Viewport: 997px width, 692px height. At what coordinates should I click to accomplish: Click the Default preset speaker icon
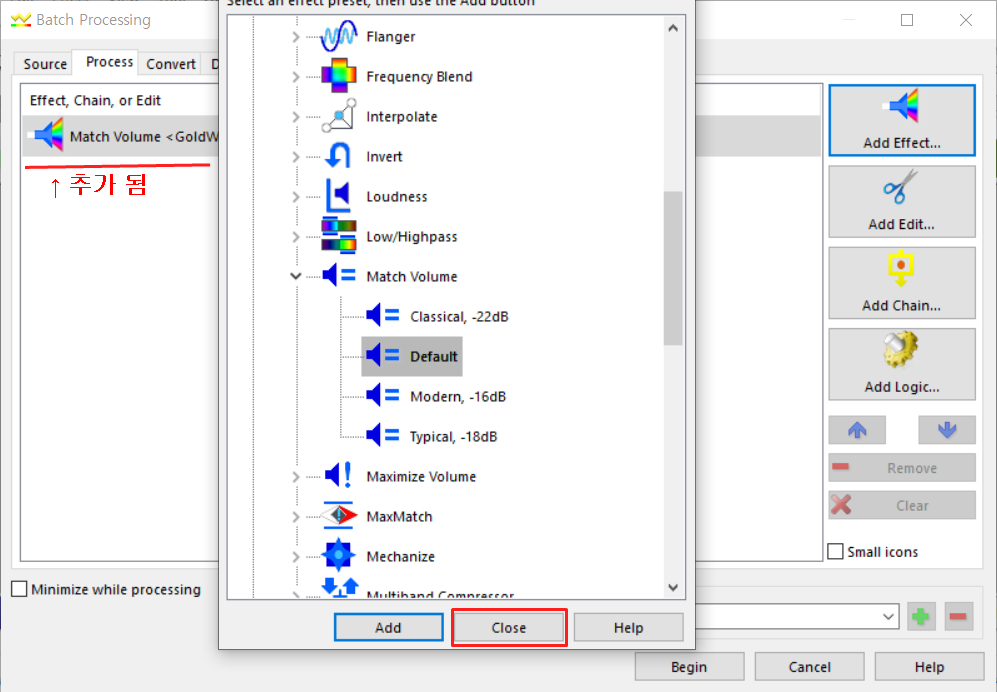pos(382,356)
